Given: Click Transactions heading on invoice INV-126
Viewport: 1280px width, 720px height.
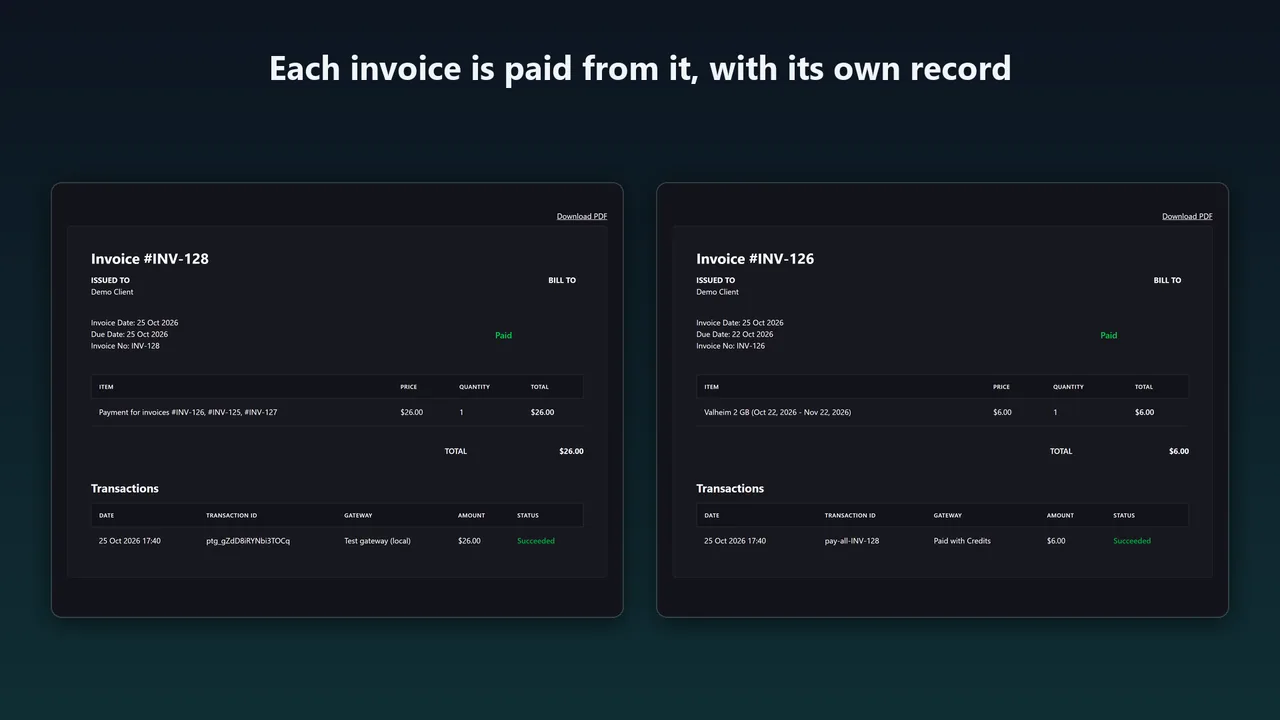Looking at the screenshot, I should click(x=730, y=489).
